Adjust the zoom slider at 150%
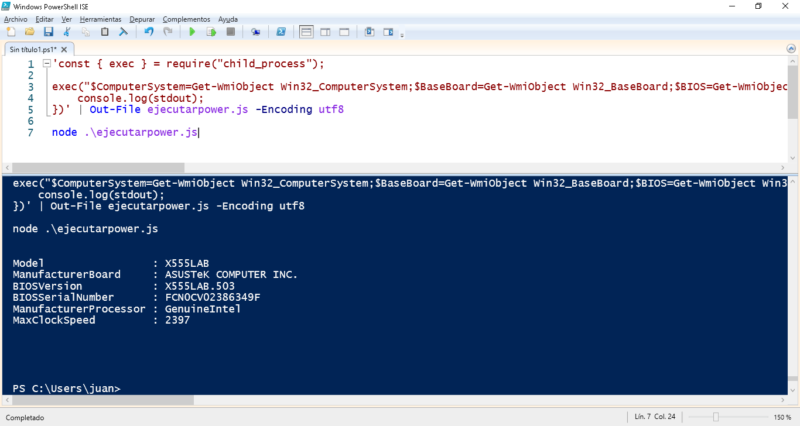The height and width of the screenshot is (426, 800). point(716,417)
